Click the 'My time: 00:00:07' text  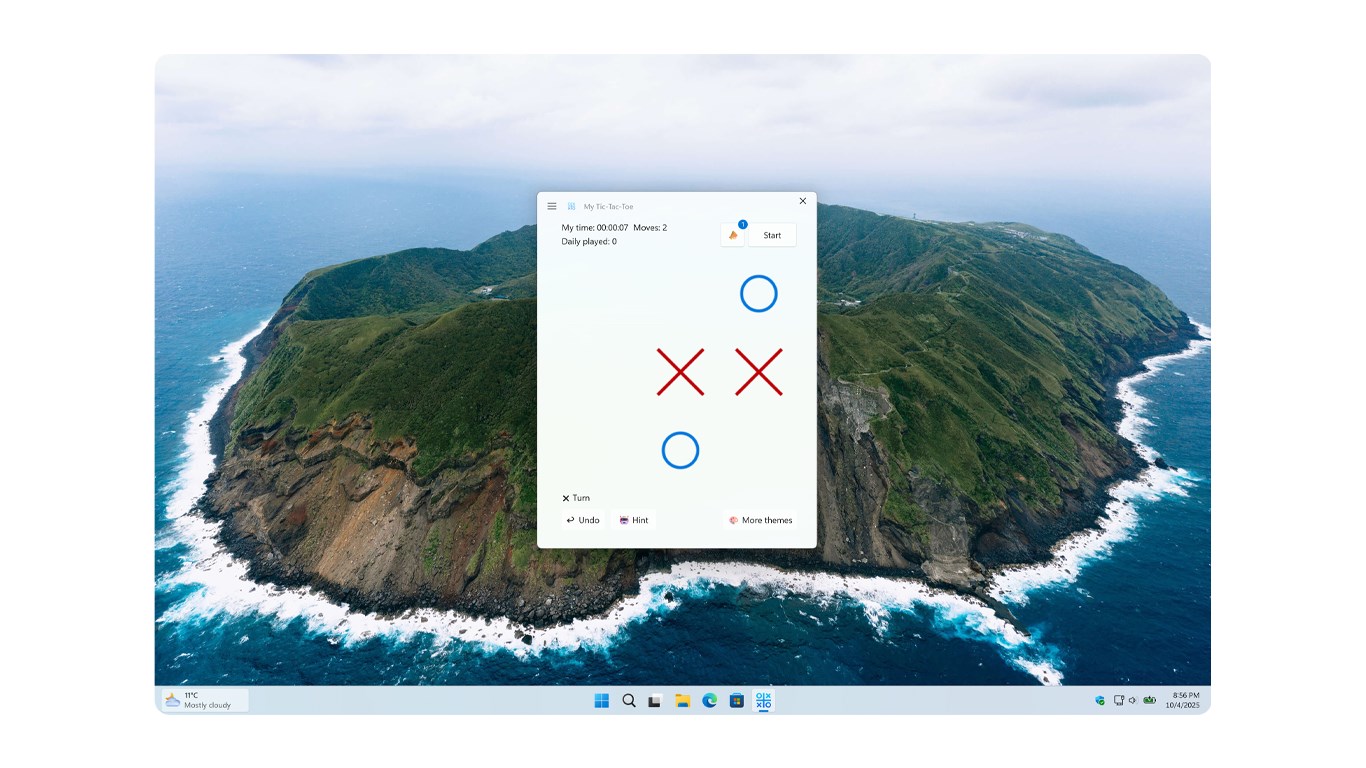[595, 228]
